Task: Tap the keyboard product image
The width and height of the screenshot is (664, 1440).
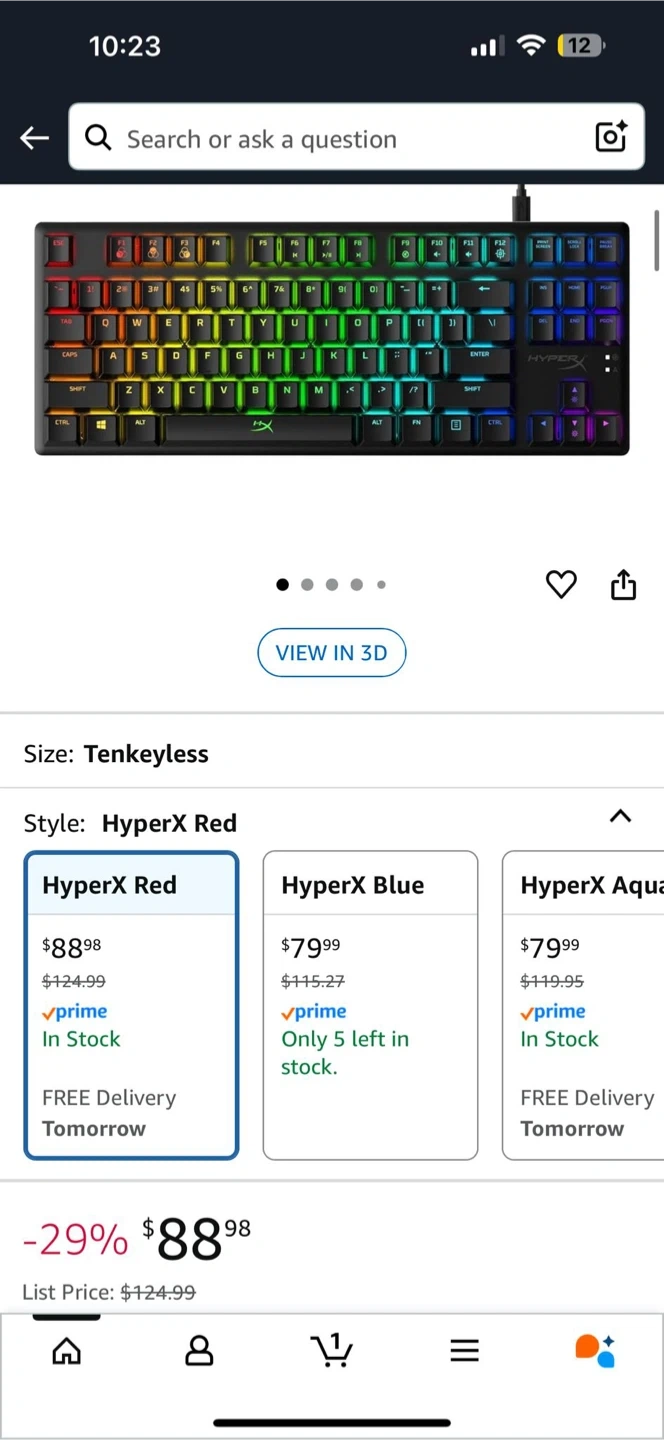Action: coord(332,338)
